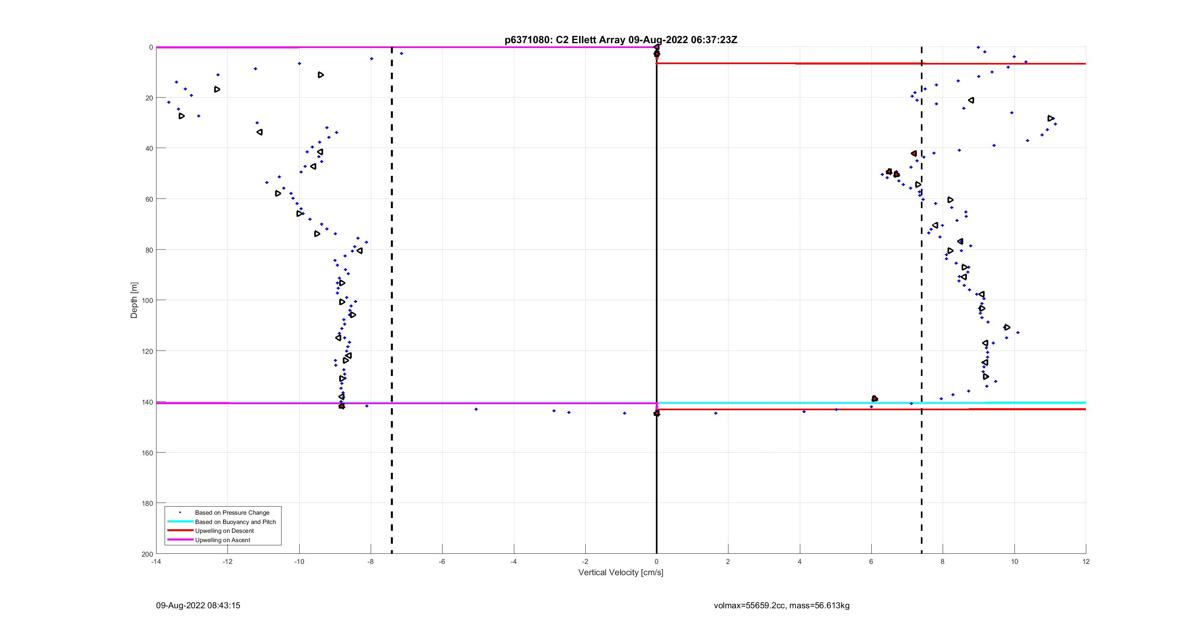Click x-axis tick label '-10'
The image size is (1200, 622).
[299, 561]
